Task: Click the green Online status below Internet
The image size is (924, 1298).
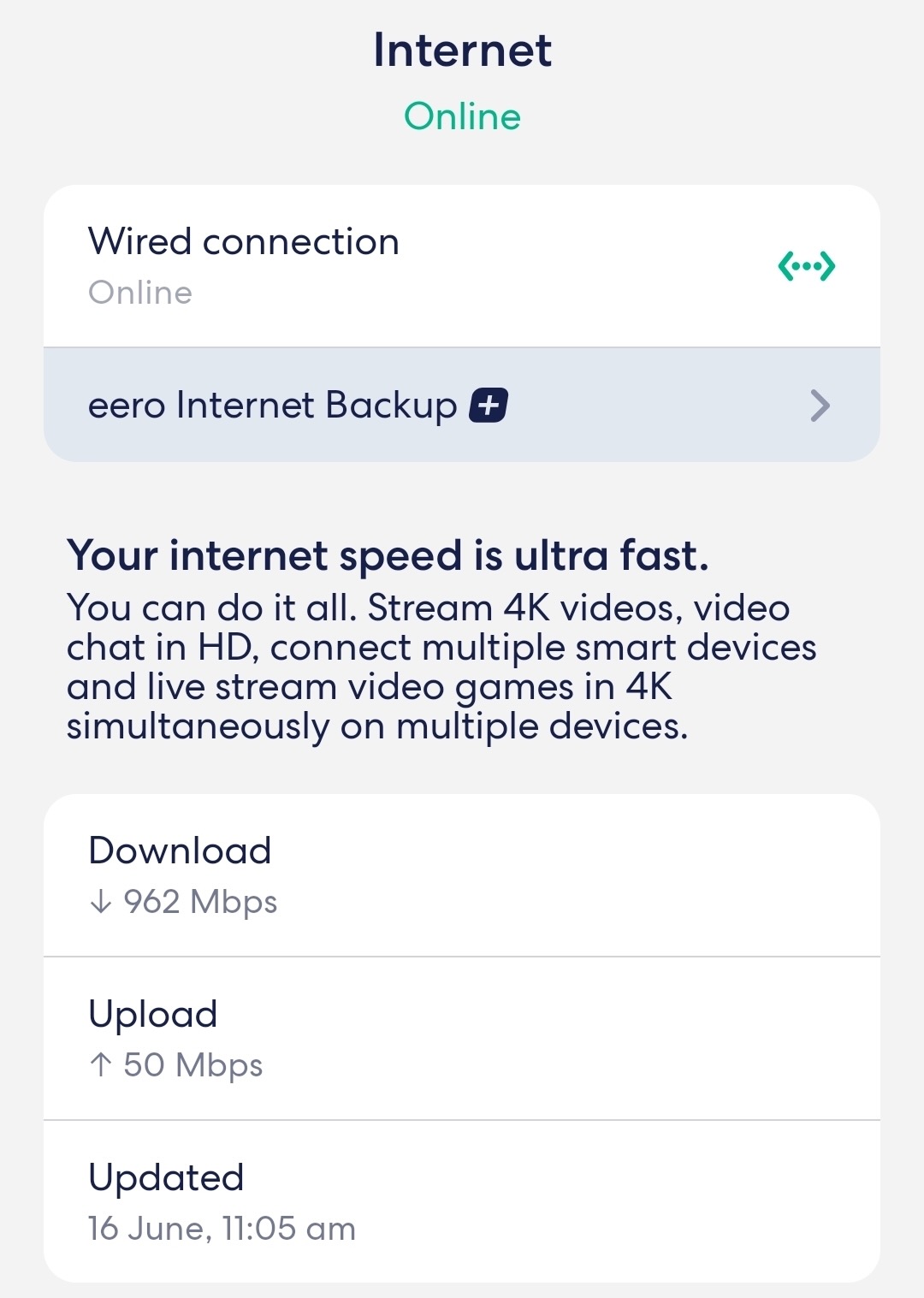Action: [462, 116]
